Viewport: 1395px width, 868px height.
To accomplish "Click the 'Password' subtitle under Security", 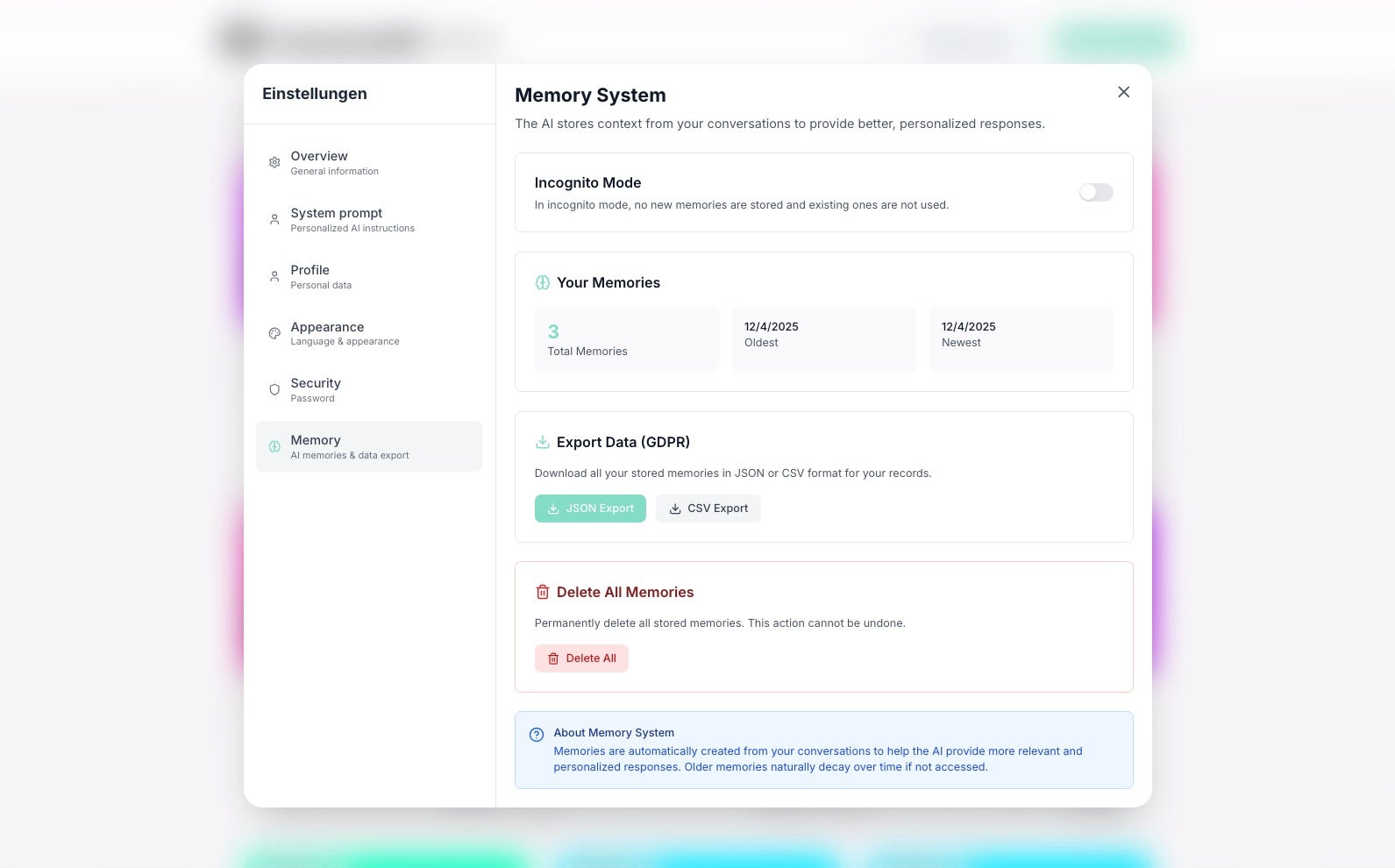I will (x=313, y=399).
